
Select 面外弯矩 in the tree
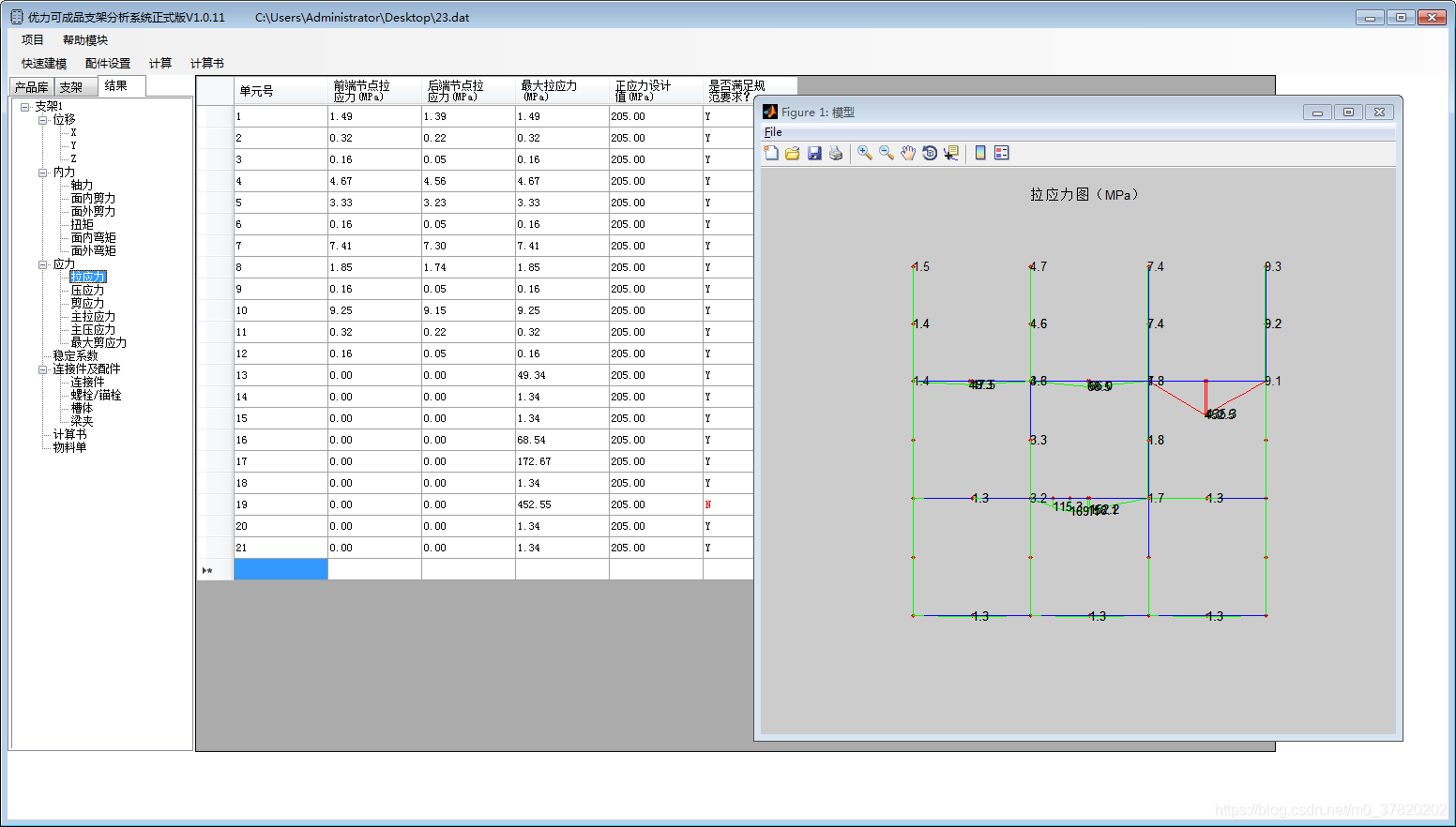point(94,251)
